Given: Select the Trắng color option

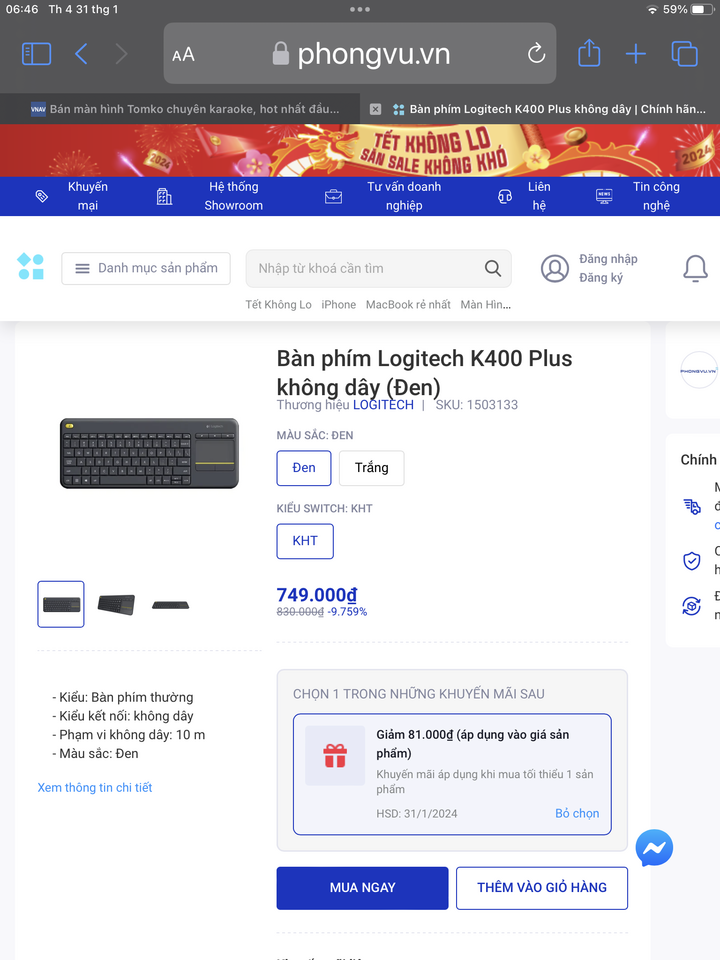Looking at the screenshot, I should click(x=372, y=468).
